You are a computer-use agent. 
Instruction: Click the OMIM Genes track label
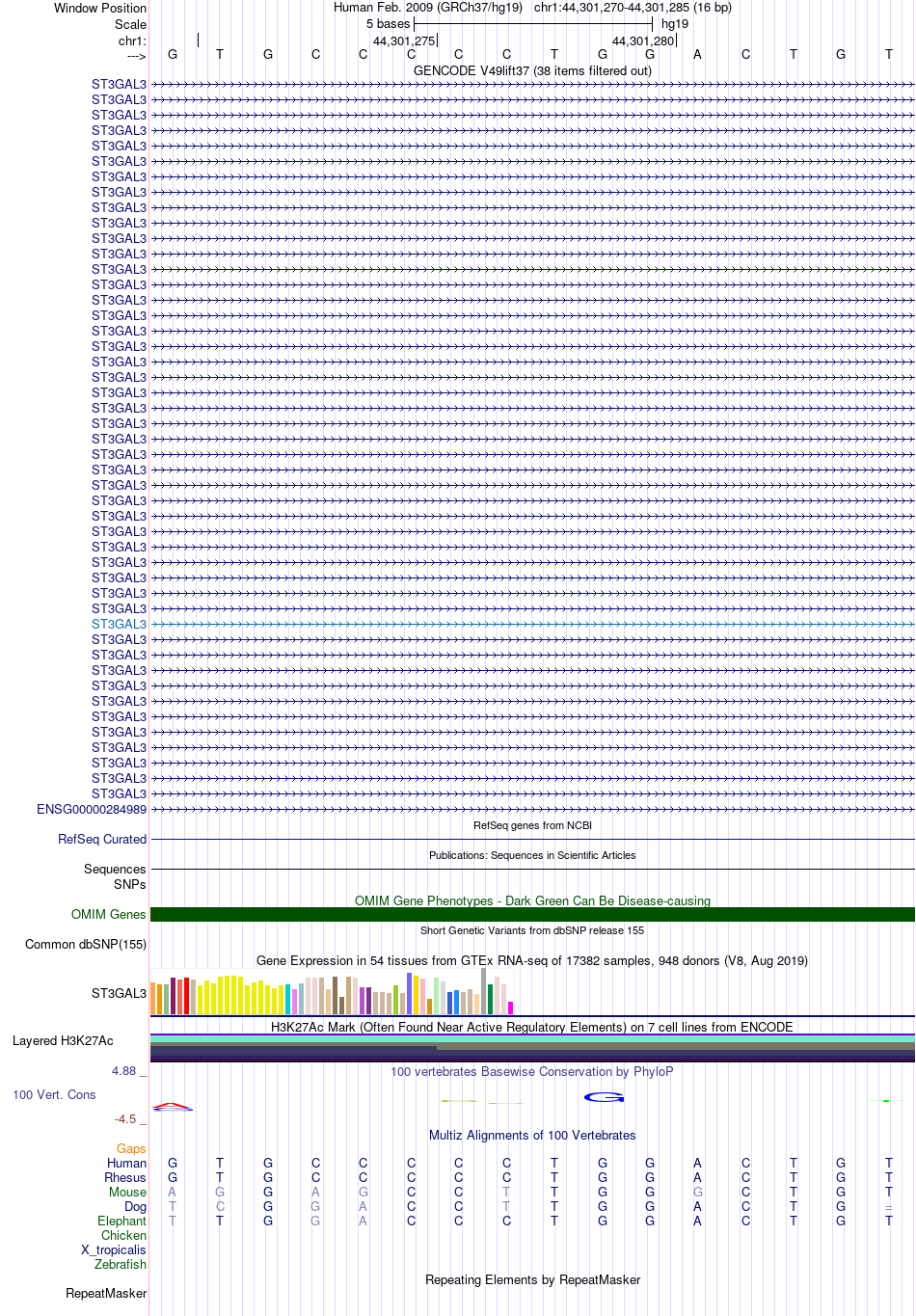pyautogui.click(x=109, y=914)
